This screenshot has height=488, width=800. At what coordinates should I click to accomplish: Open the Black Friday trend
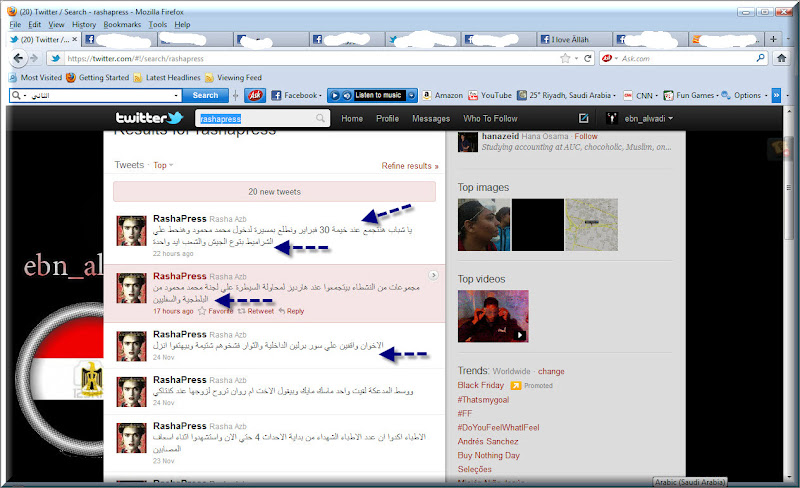coord(481,385)
